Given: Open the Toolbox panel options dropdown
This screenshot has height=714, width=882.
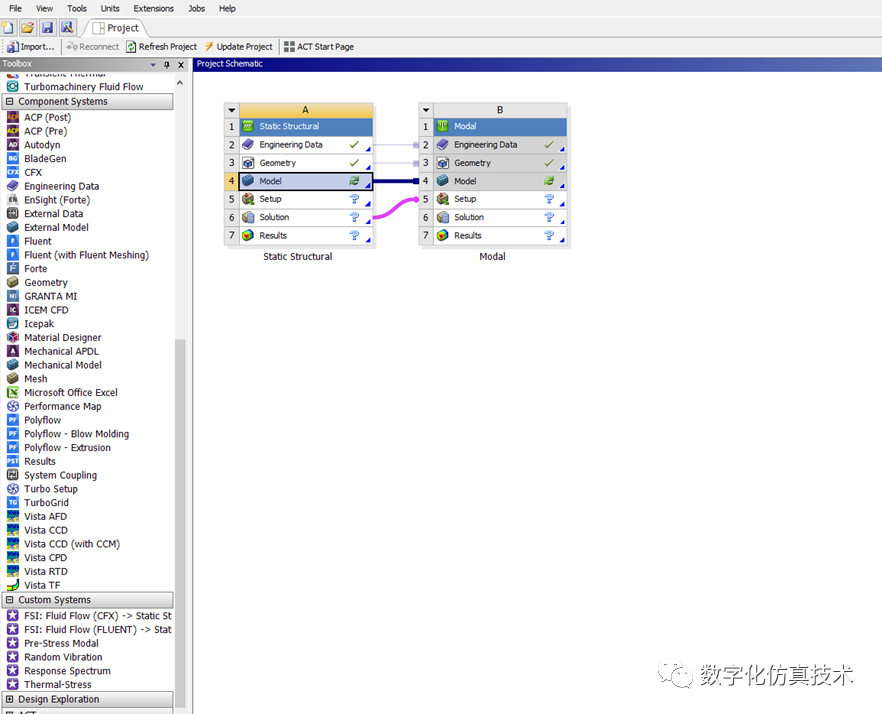Looking at the screenshot, I should coord(153,65).
